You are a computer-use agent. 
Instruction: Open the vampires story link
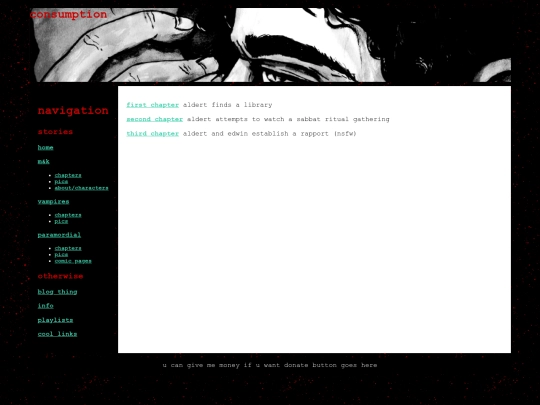[53, 202]
